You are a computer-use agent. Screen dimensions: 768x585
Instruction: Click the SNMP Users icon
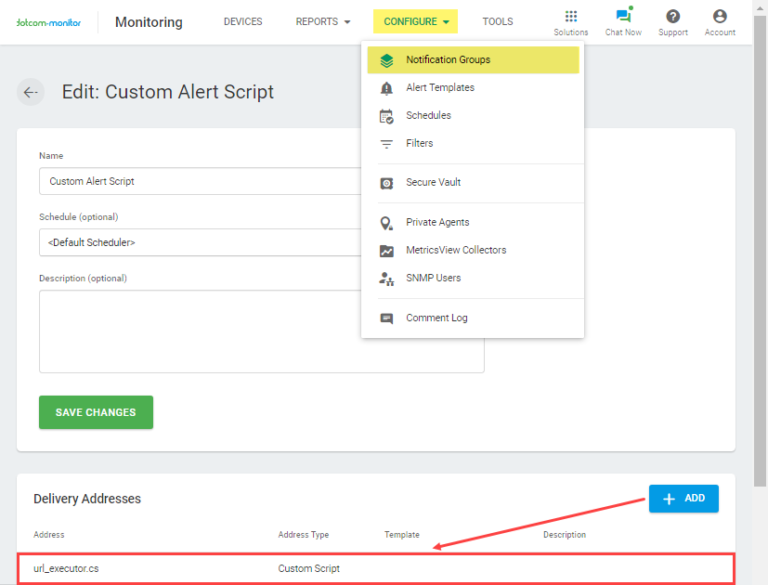(387, 279)
